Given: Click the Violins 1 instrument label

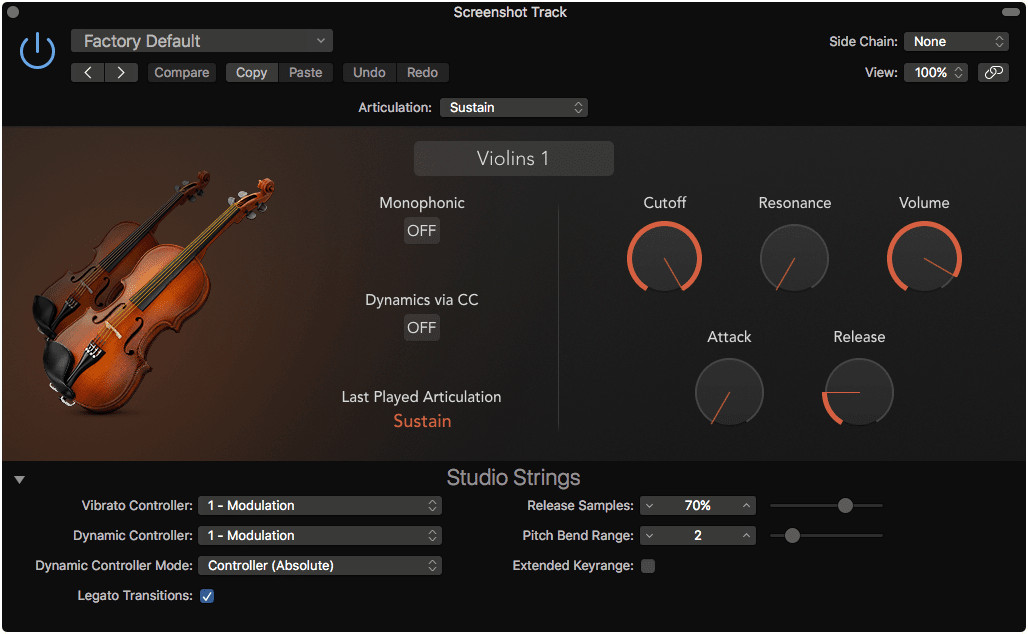Looking at the screenshot, I should click(513, 158).
